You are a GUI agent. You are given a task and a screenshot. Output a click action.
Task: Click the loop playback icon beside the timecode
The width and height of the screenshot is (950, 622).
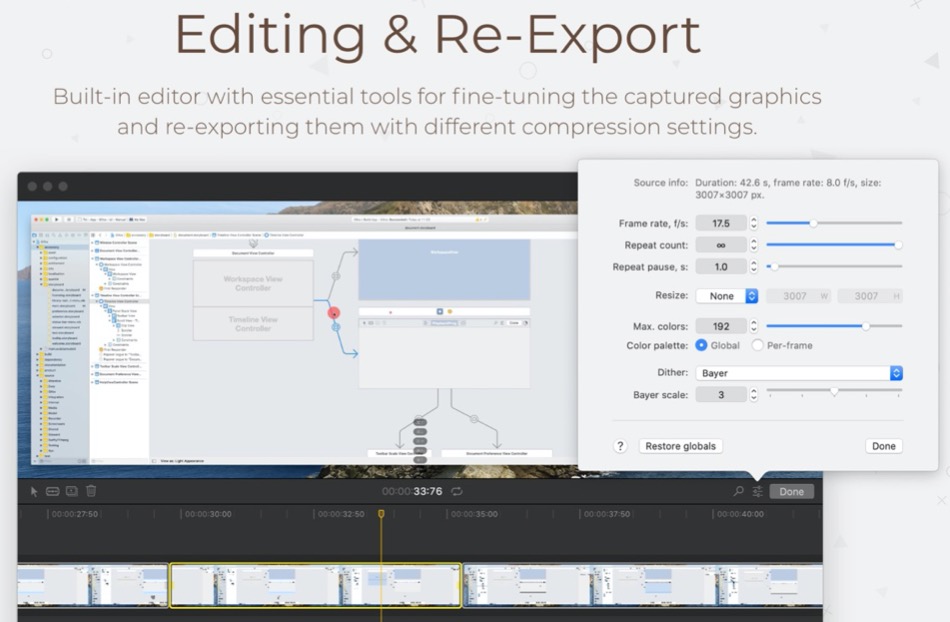pyautogui.click(x=456, y=491)
